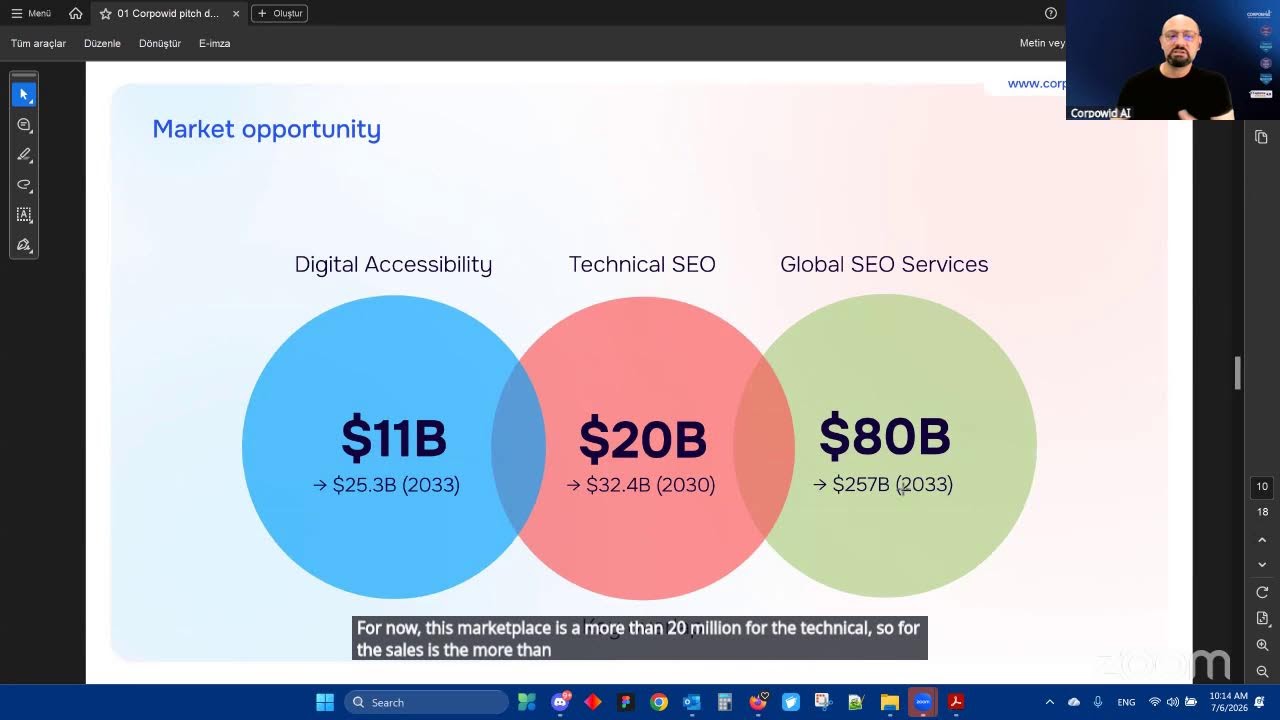Viewport: 1280px width, 720px height.
Task: Open Google Chrome from the taskbar
Action: point(659,702)
